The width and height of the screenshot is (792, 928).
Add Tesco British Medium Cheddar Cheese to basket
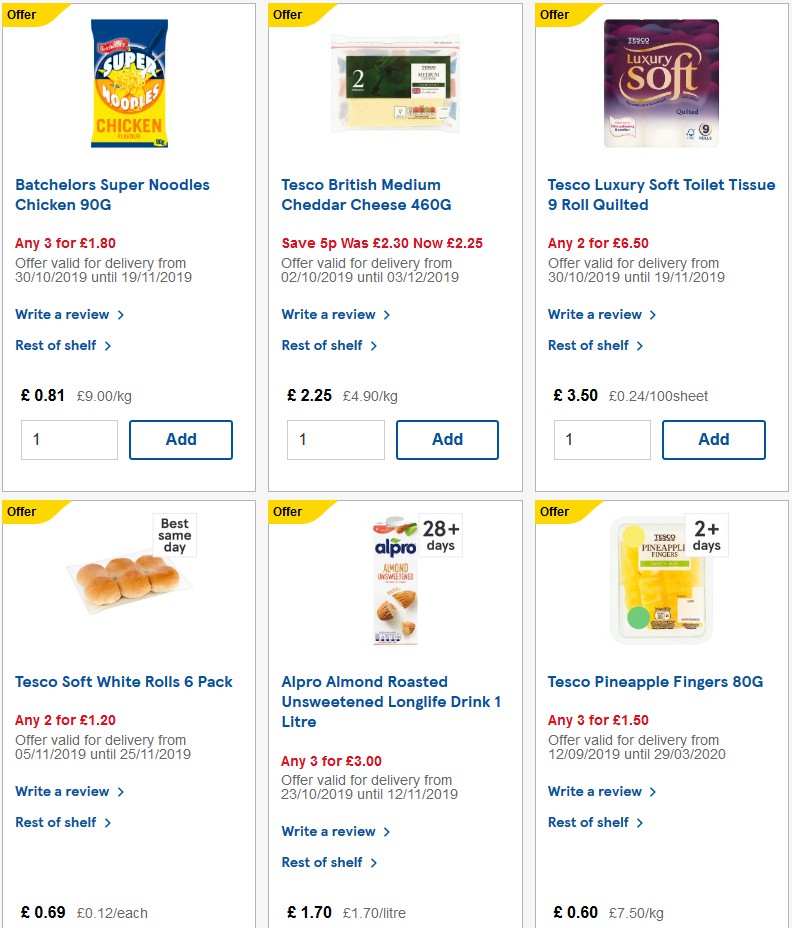447,439
